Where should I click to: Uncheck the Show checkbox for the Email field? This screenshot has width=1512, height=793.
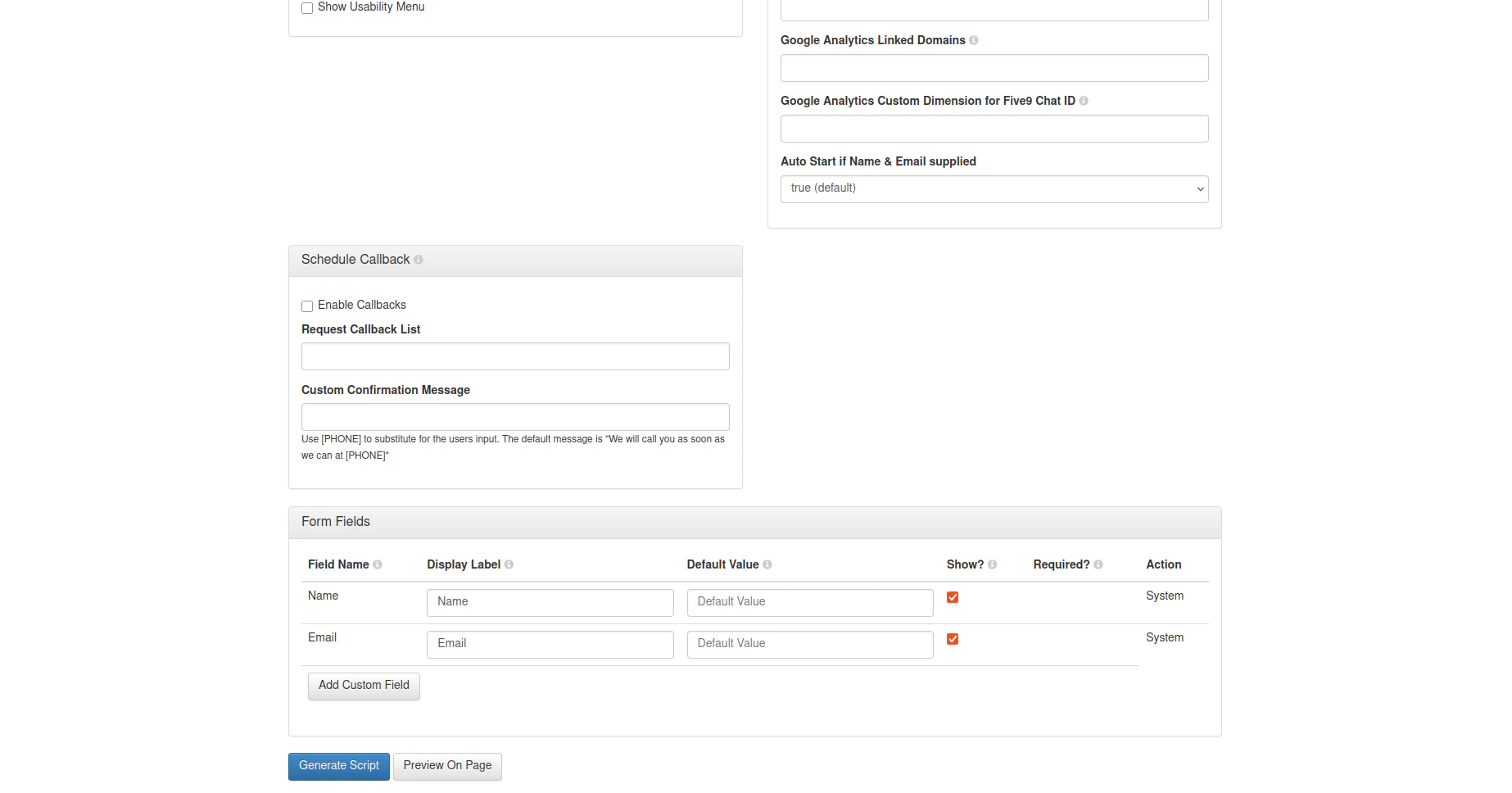[x=953, y=639]
